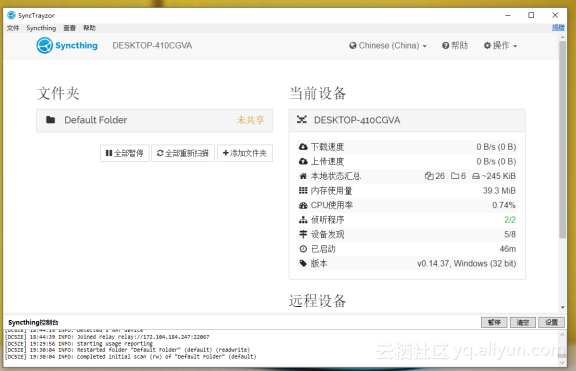Click the disk size icon showing ~245 KiB

coord(476,176)
